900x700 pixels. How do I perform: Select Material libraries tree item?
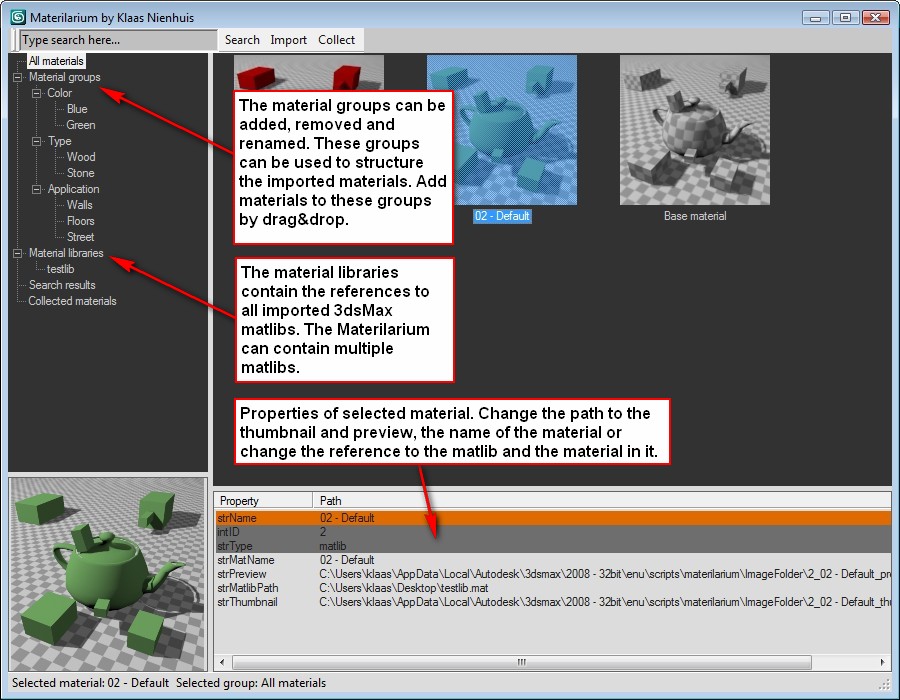66,253
